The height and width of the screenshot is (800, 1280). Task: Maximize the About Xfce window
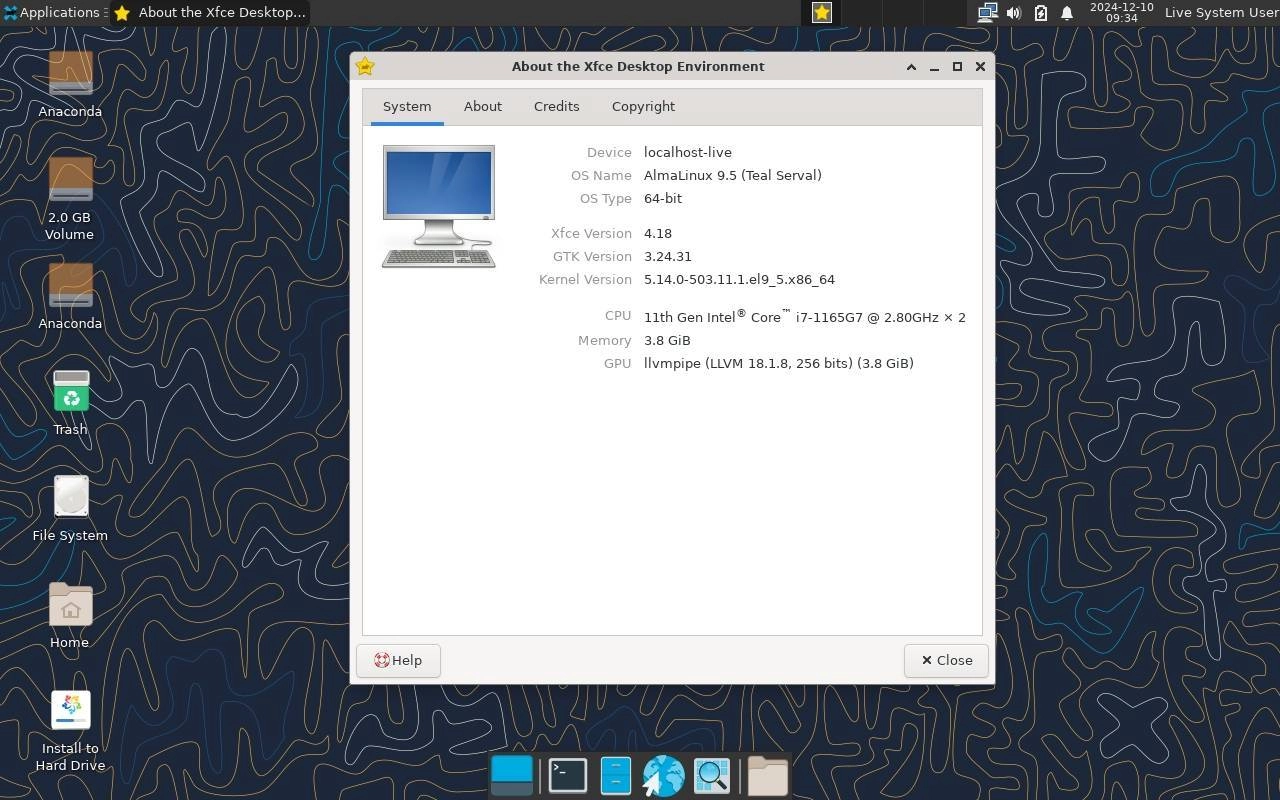click(x=957, y=66)
